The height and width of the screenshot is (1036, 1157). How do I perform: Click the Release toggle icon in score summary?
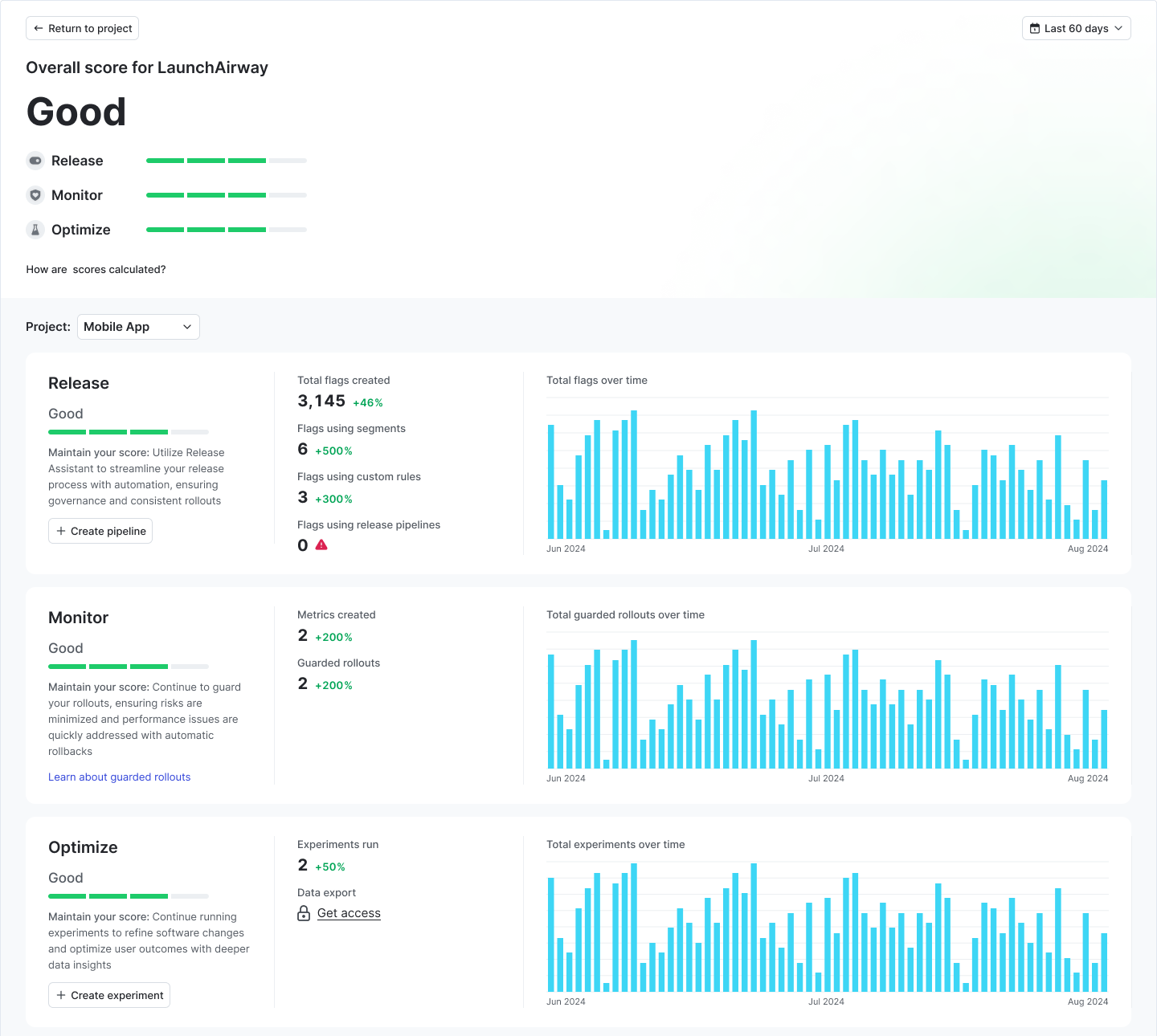click(x=35, y=161)
